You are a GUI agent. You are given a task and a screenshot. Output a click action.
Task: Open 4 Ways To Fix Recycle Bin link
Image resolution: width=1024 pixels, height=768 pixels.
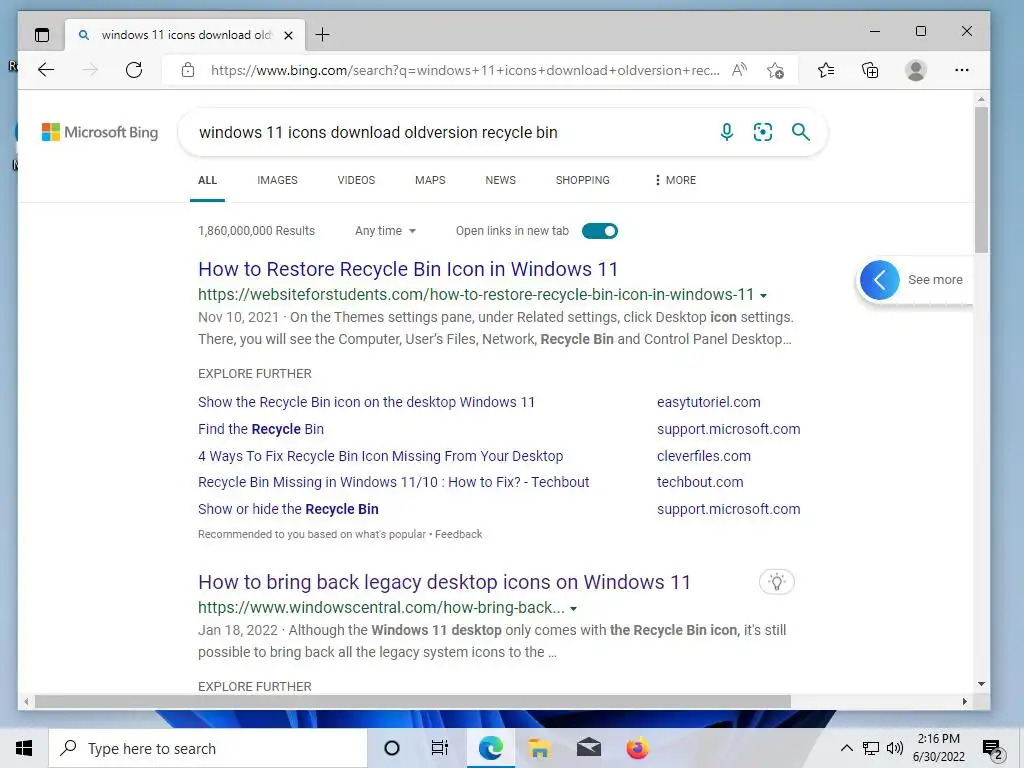pos(380,456)
